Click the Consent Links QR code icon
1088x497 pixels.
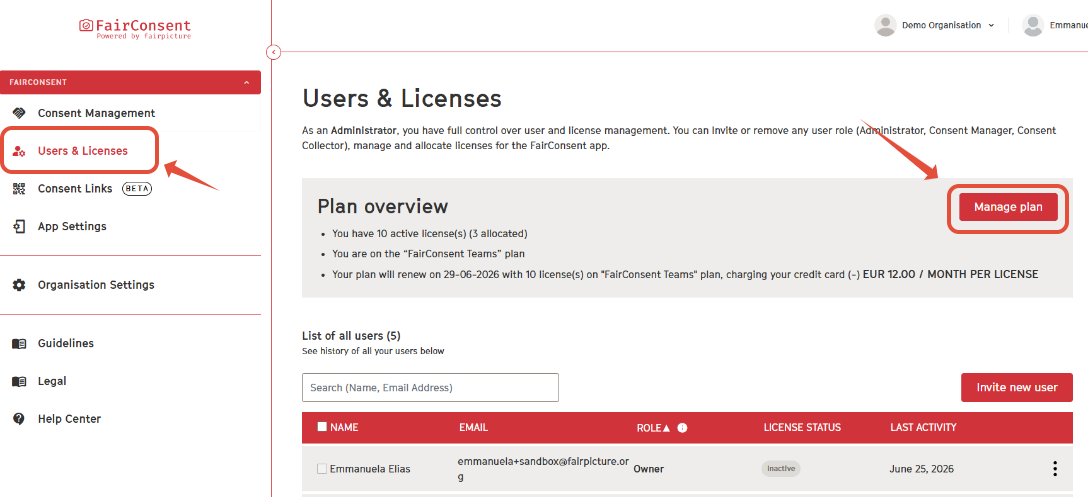(19, 189)
